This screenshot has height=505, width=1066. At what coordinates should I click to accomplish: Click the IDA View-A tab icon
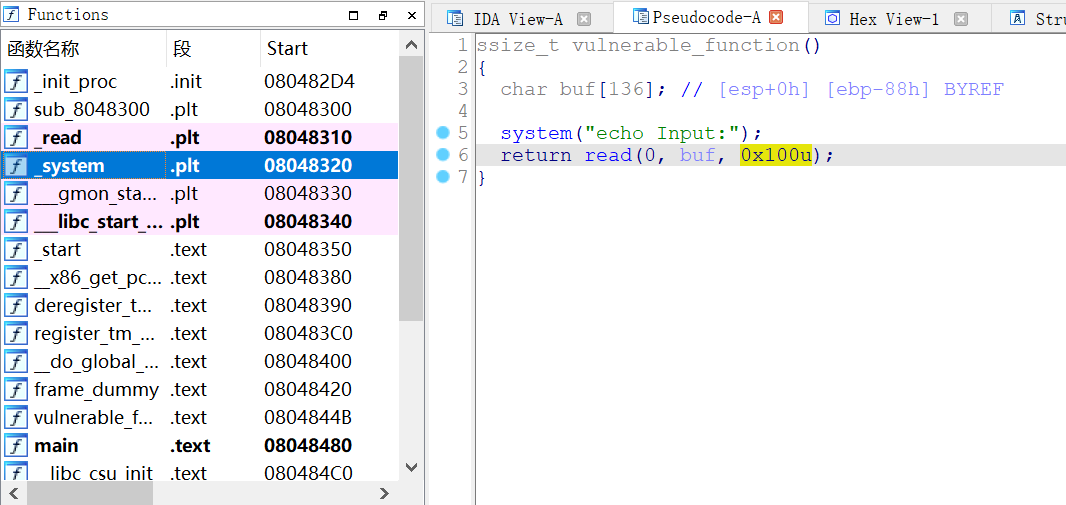pos(455,19)
